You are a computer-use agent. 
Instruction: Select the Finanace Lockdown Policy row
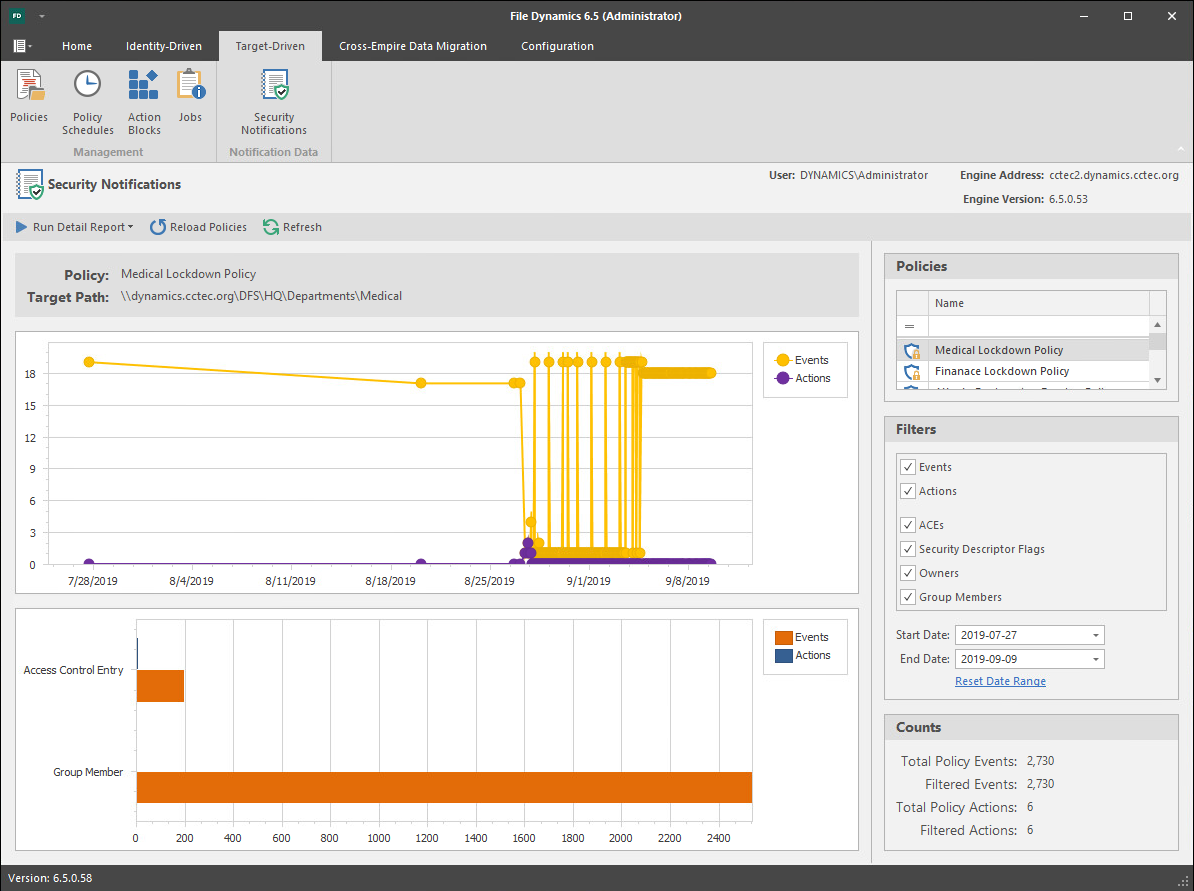1002,371
